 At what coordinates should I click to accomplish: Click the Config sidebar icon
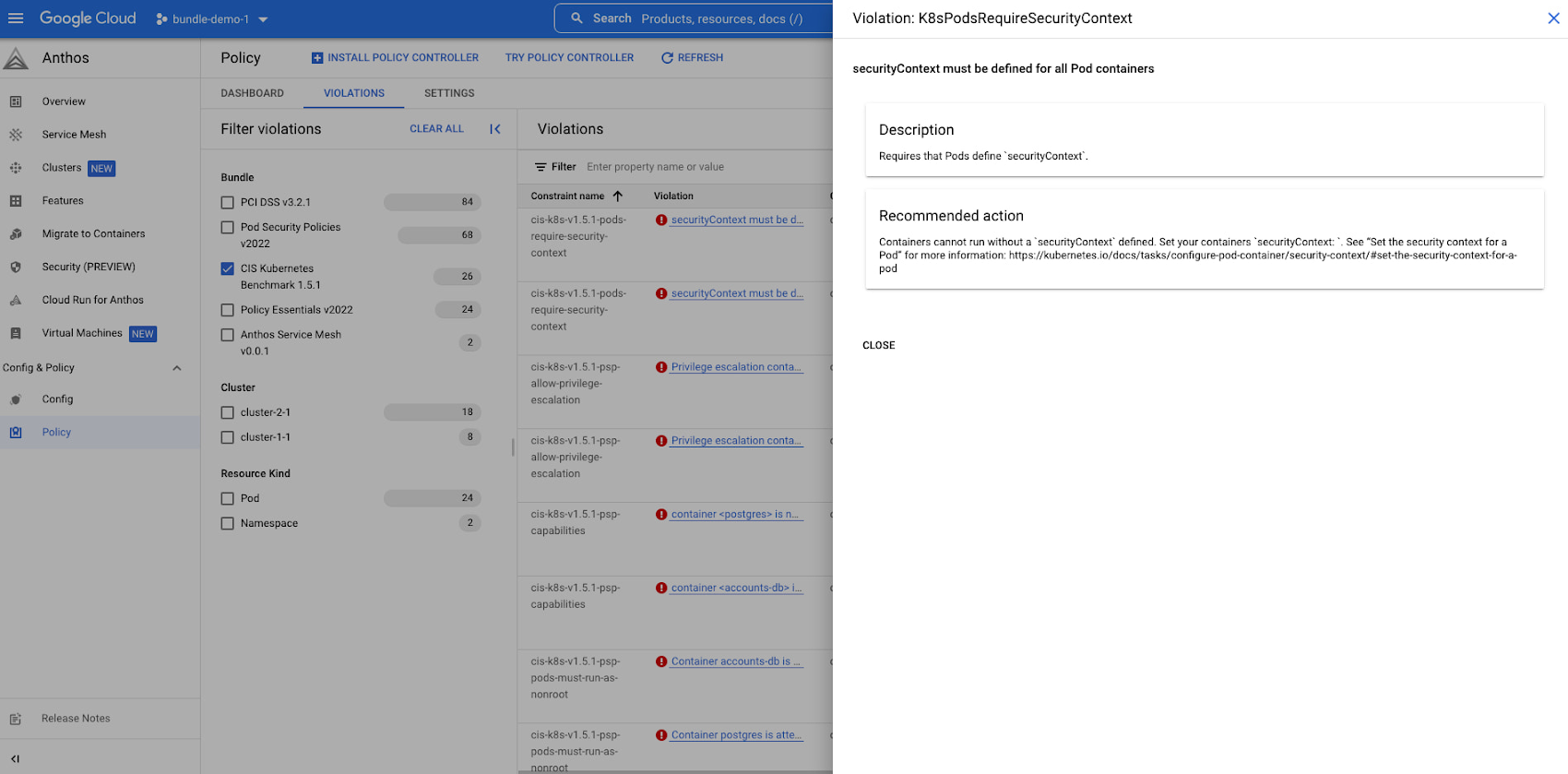click(x=16, y=399)
